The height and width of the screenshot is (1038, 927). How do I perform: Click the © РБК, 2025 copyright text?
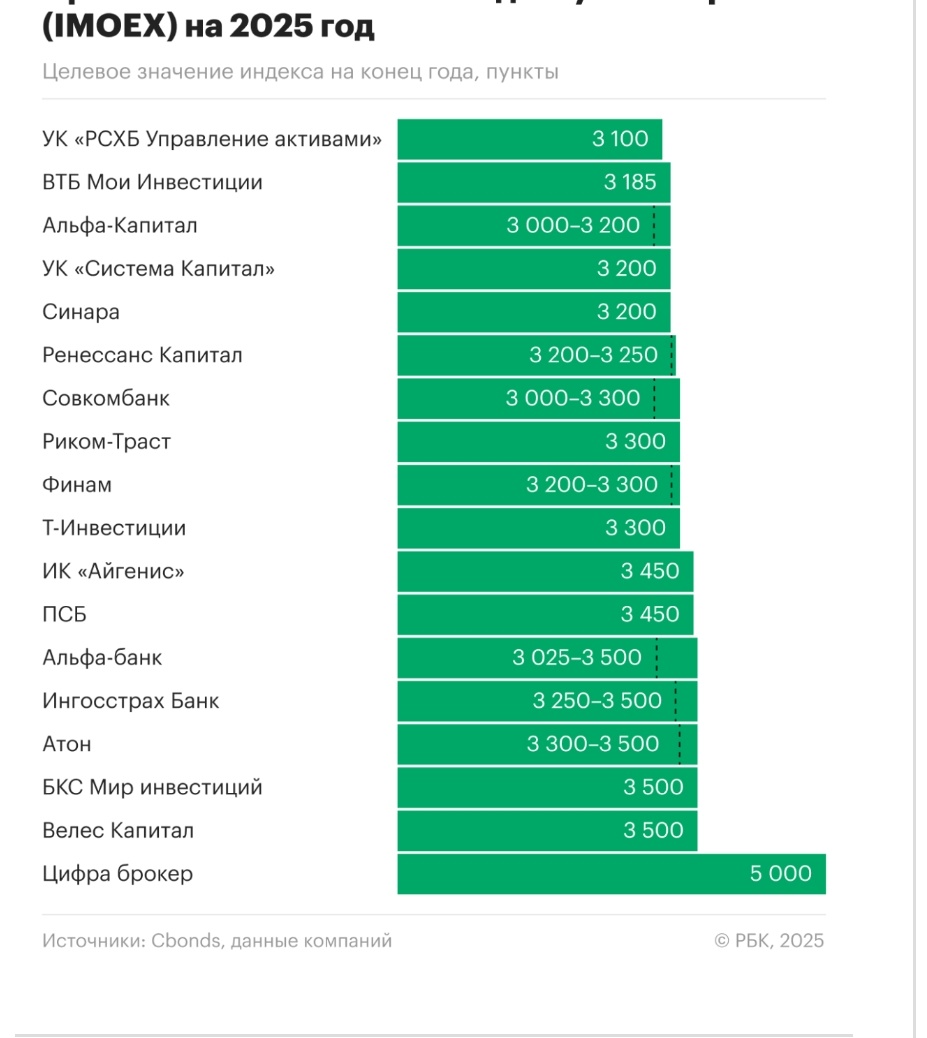(769, 941)
